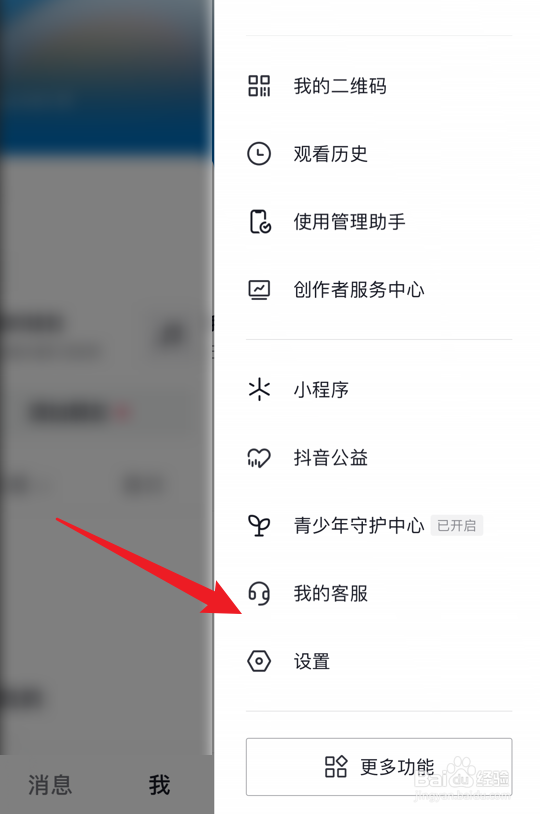Switch to the 我 bottom tab

[159, 784]
